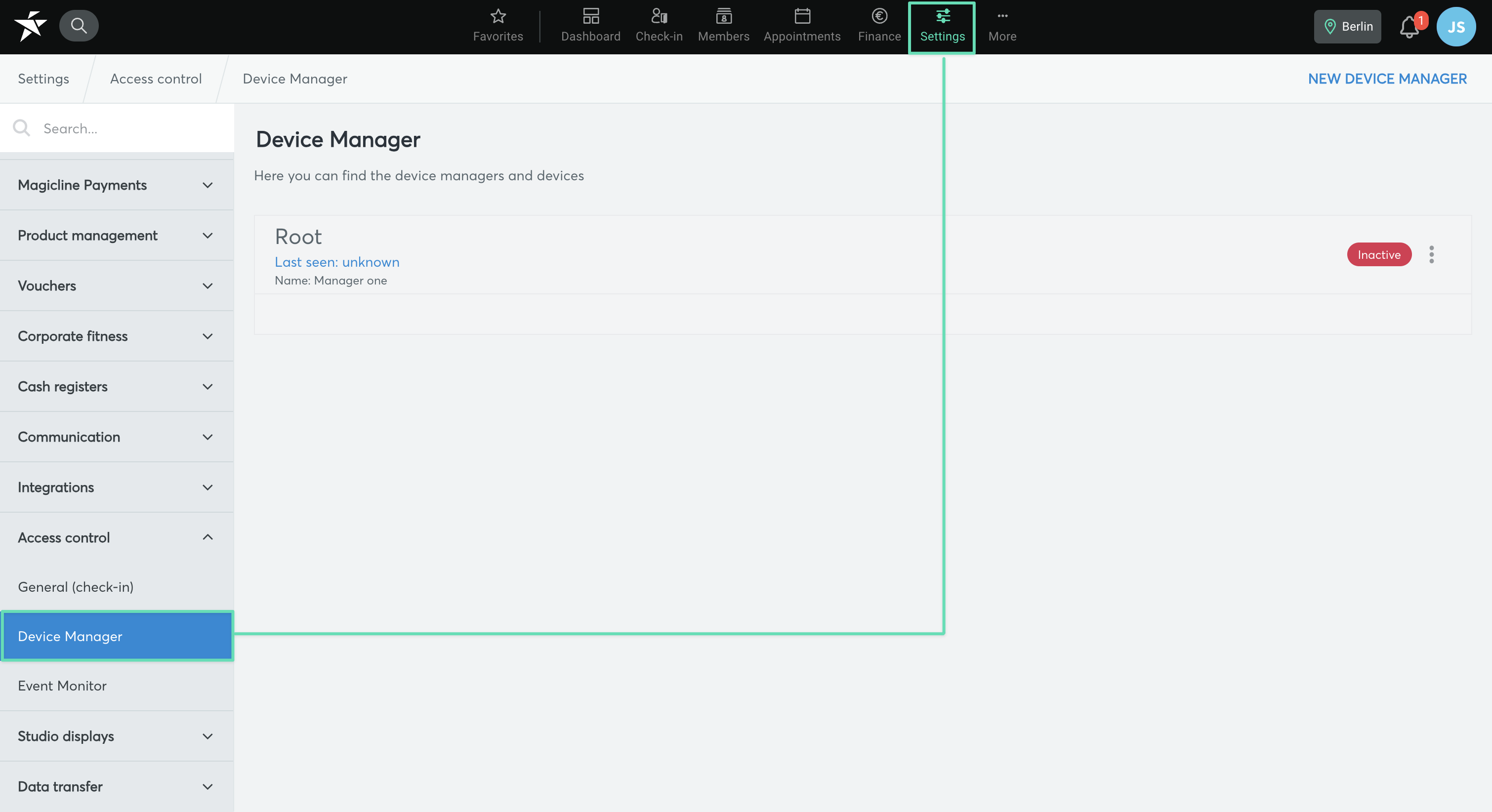
Task: Open the three-dot menu for Root
Action: tap(1431, 254)
